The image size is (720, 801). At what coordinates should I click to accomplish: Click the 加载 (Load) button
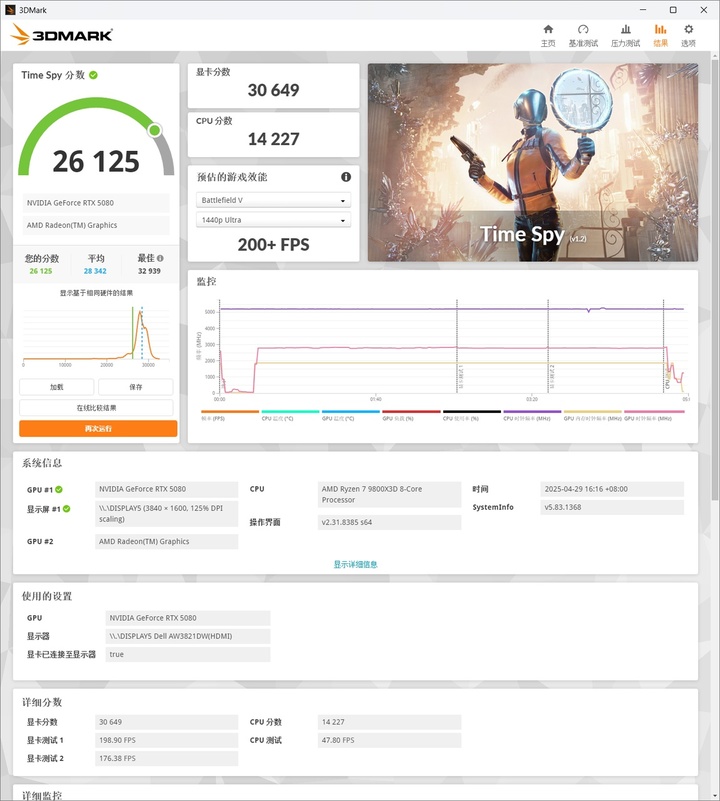pos(57,387)
